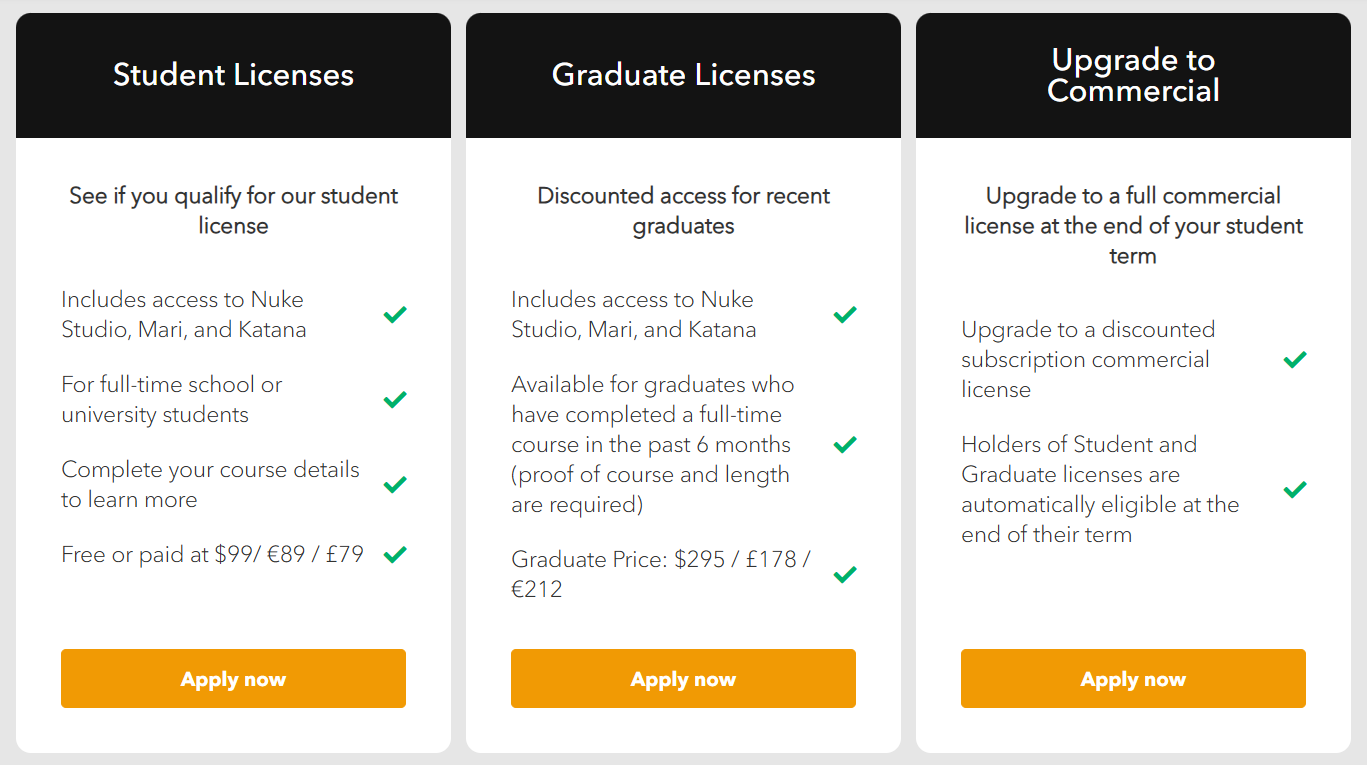The width and height of the screenshot is (1367, 765).
Task: Click Apply now under Student Licenses
Action: [x=233, y=678]
